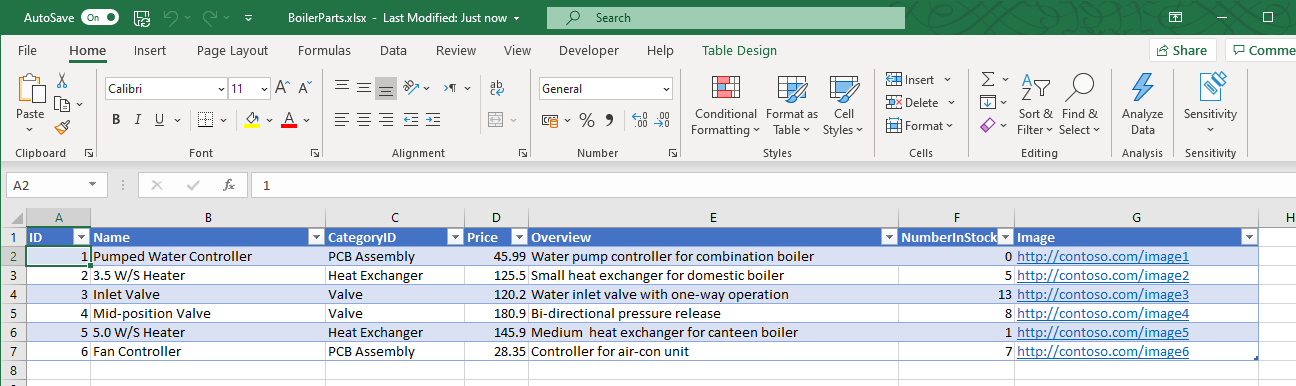Image resolution: width=1296 pixels, height=386 pixels.
Task: Click the Font Color red swatch
Action: (289, 120)
